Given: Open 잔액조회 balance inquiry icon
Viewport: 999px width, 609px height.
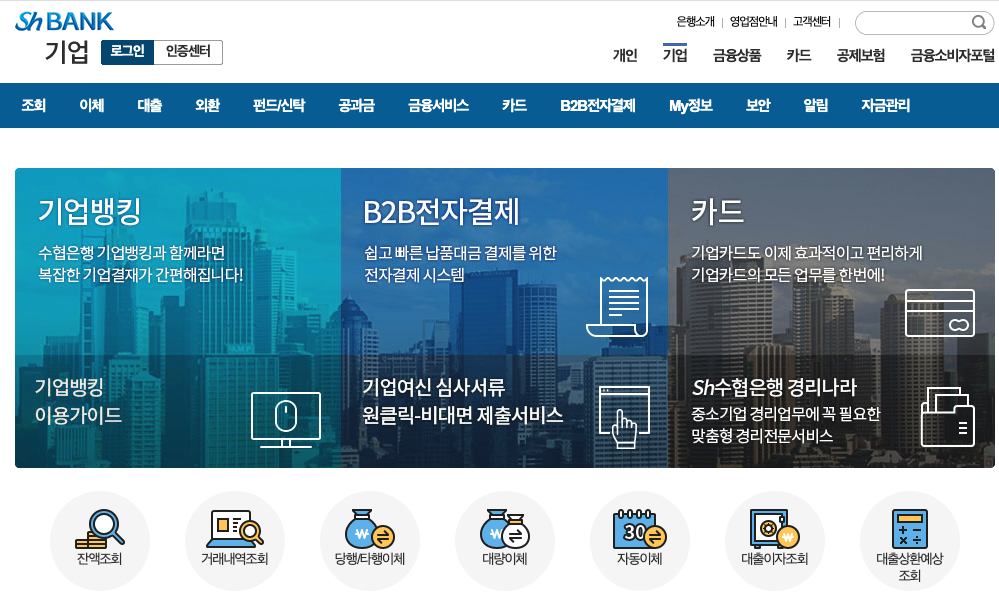Looking at the screenshot, I should coord(100,529).
